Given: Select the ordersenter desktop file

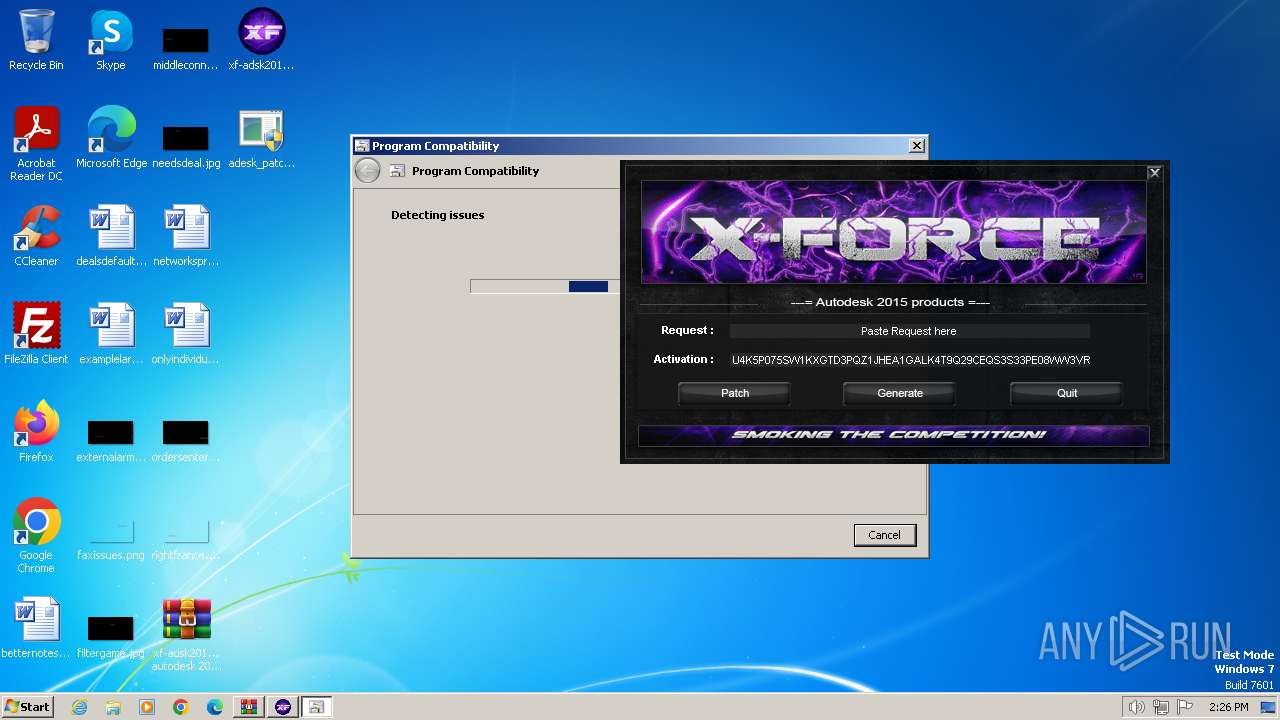Looking at the screenshot, I should pyautogui.click(x=186, y=440).
